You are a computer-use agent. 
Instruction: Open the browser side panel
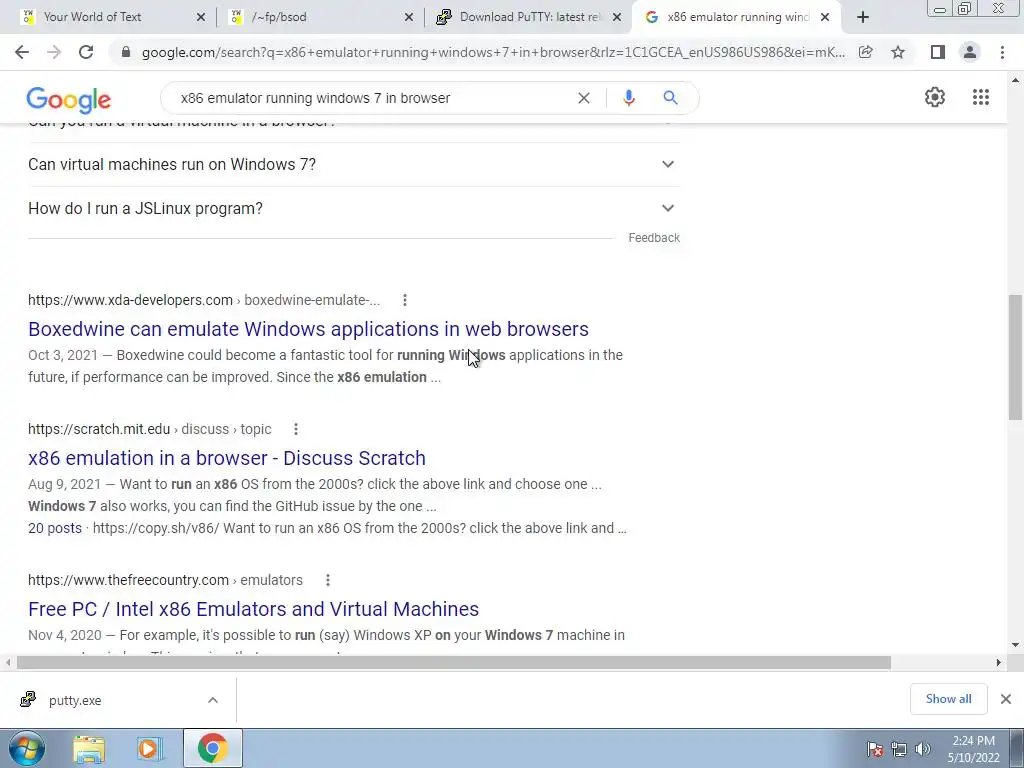point(938,52)
